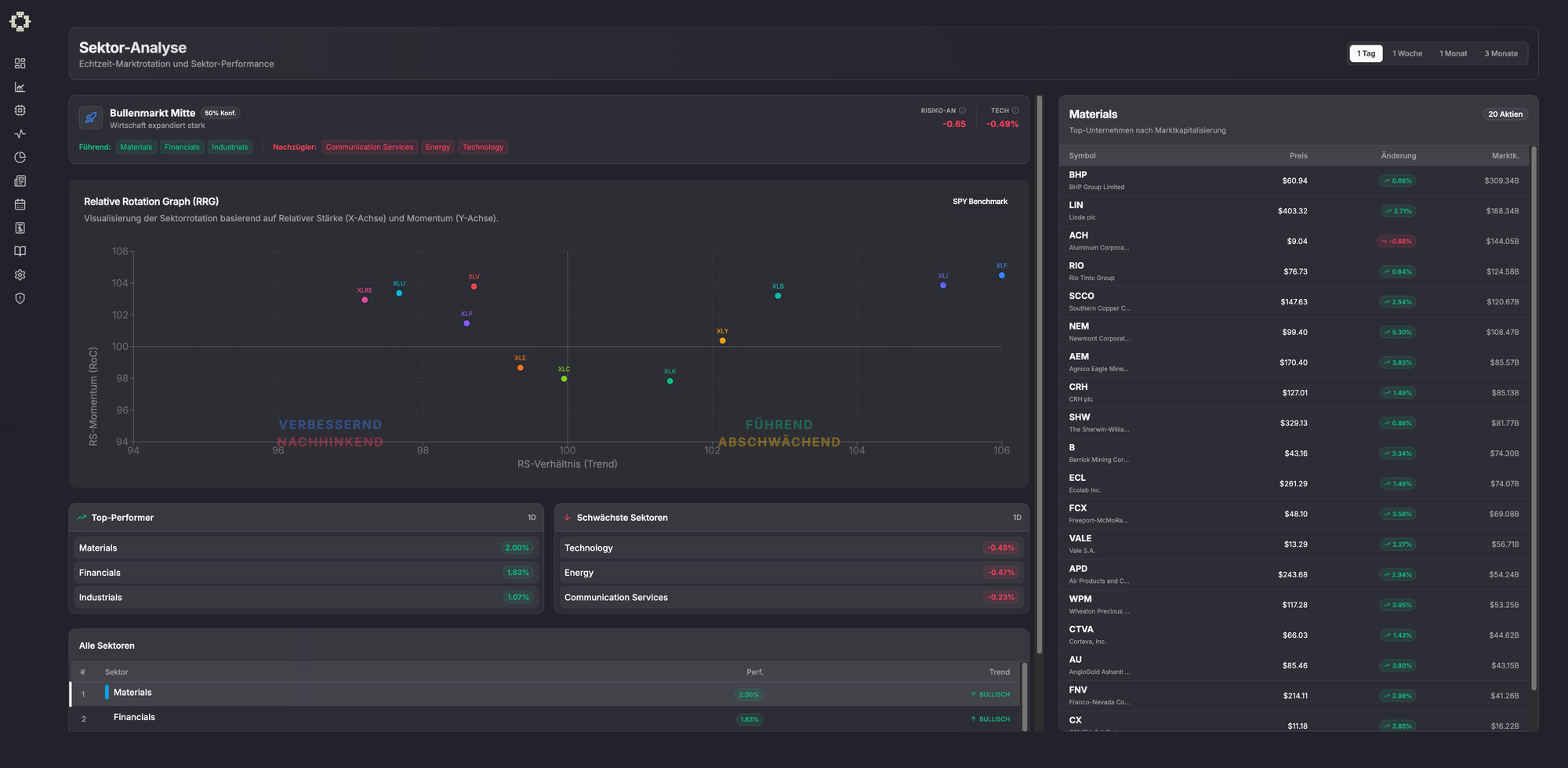The image size is (1568, 768).
Task: Click the shield alert icon in sidebar
Action: pyautogui.click(x=20, y=299)
